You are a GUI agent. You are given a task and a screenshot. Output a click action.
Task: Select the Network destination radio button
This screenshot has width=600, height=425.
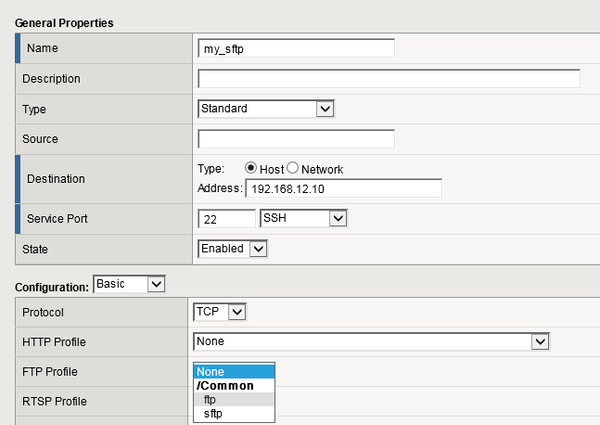(293, 168)
